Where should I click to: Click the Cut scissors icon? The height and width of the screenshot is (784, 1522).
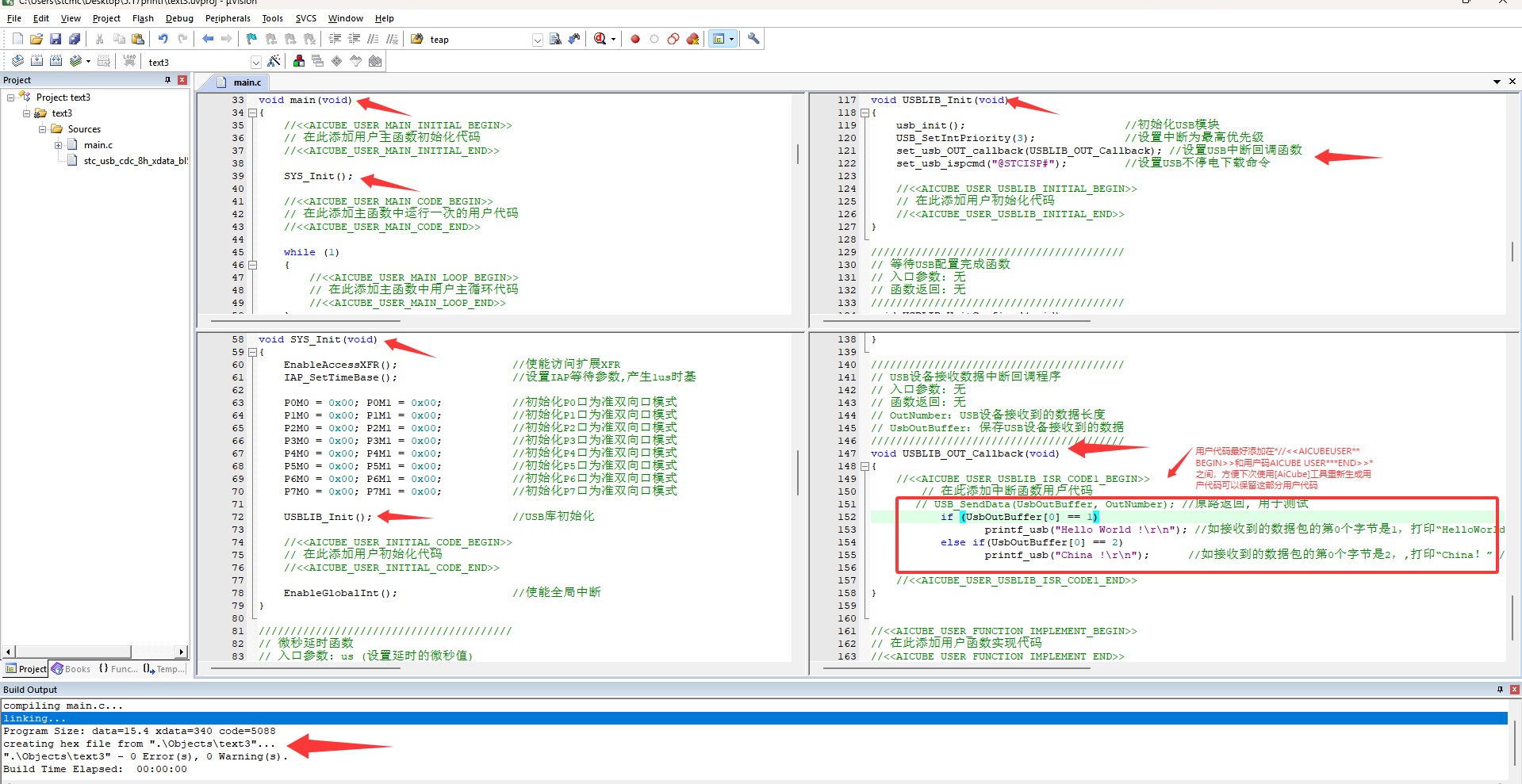click(100, 39)
